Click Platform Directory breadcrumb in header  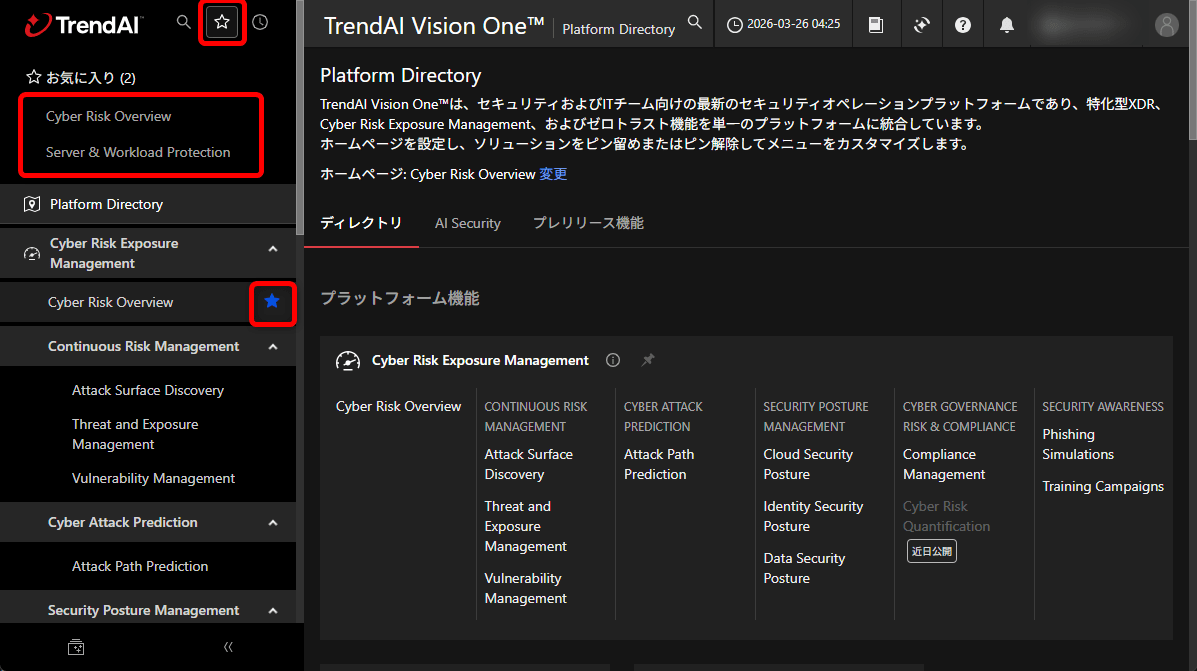coord(618,29)
